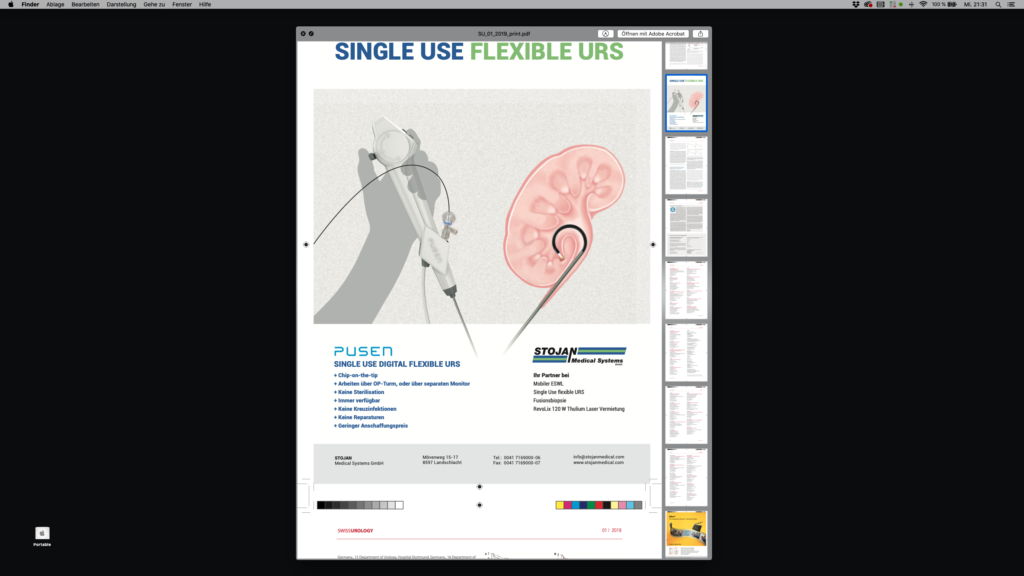Click the "+ Chip-on-the-tip" bullet text

tap(356, 376)
